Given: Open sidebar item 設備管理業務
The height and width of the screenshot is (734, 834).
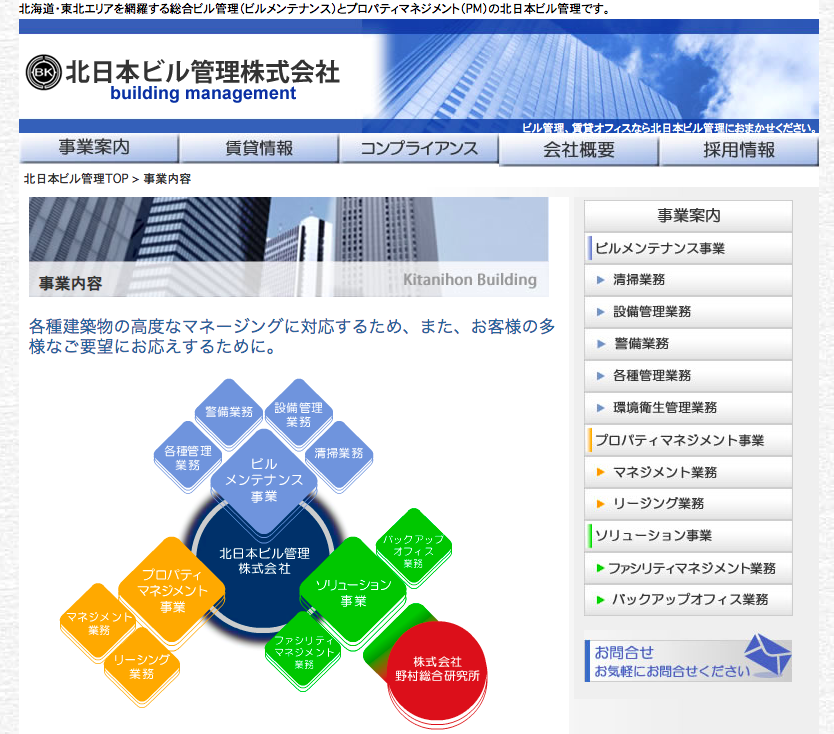Looking at the screenshot, I should [x=688, y=312].
